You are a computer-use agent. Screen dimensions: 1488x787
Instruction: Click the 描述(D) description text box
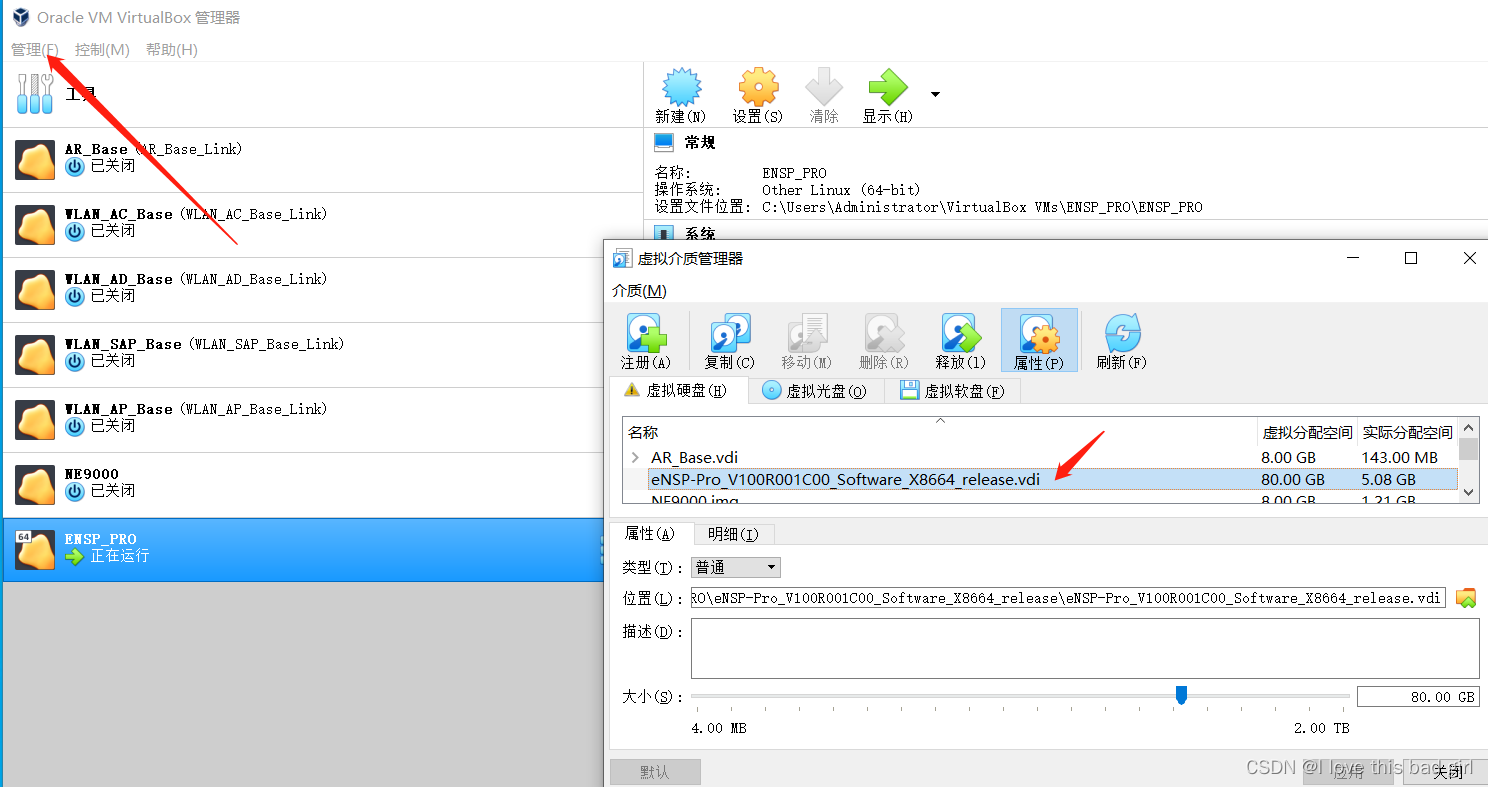tap(1085, 648)
